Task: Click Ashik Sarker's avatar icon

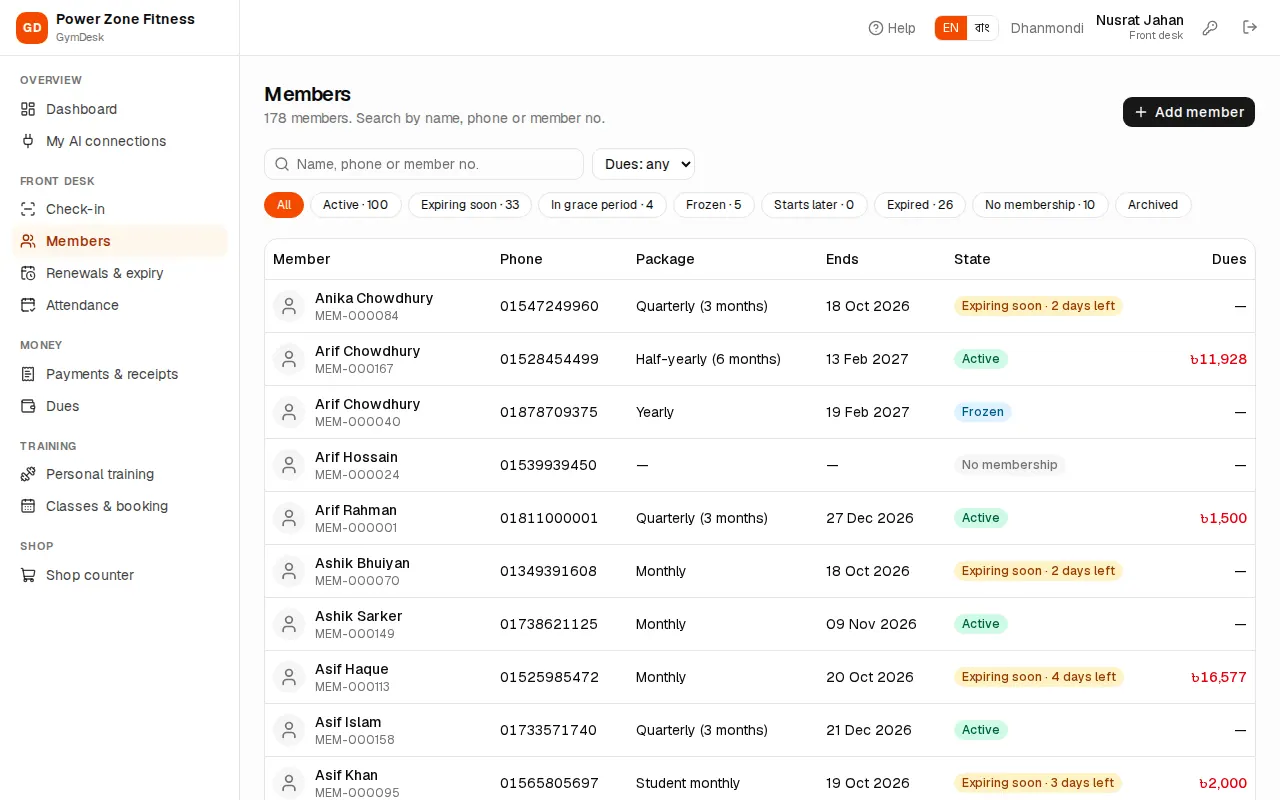Action: point(289,624)
